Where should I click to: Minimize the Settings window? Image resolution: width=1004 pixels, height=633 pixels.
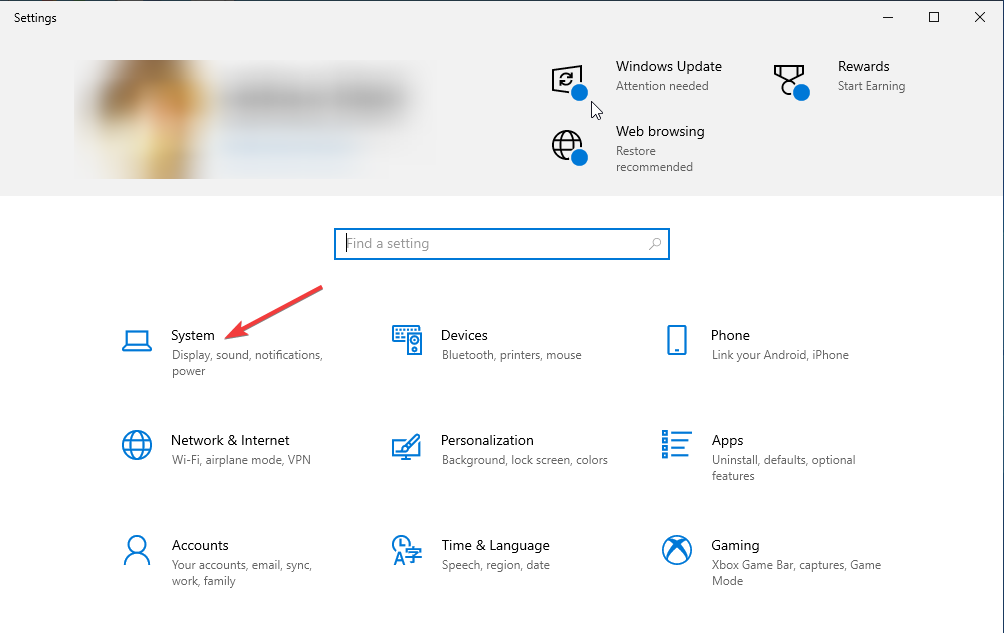click(x=887, y=18)
